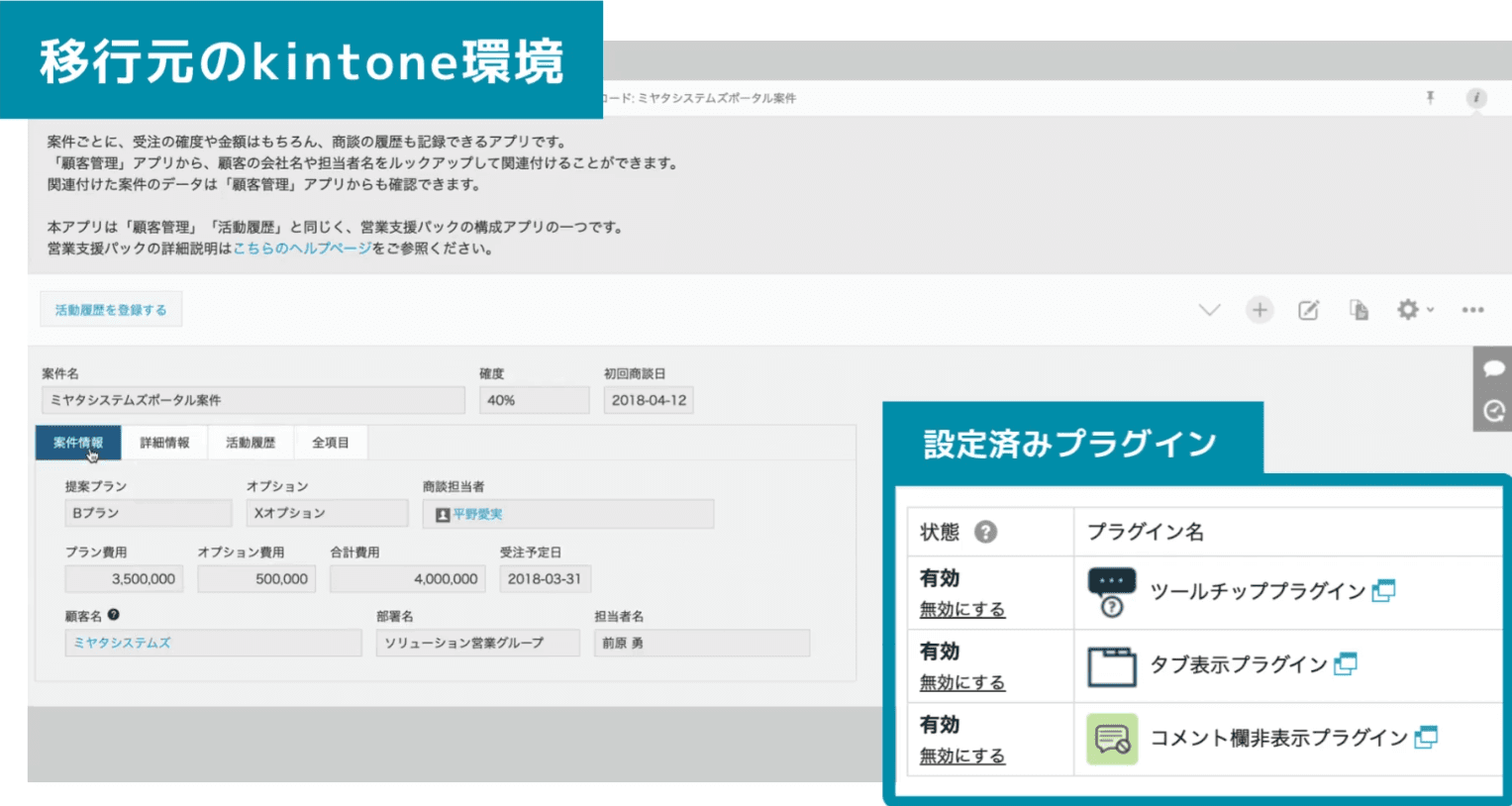Click the 商談担当者 field label
Viewport: 1512px width, 806px height.
coord(454,486)
